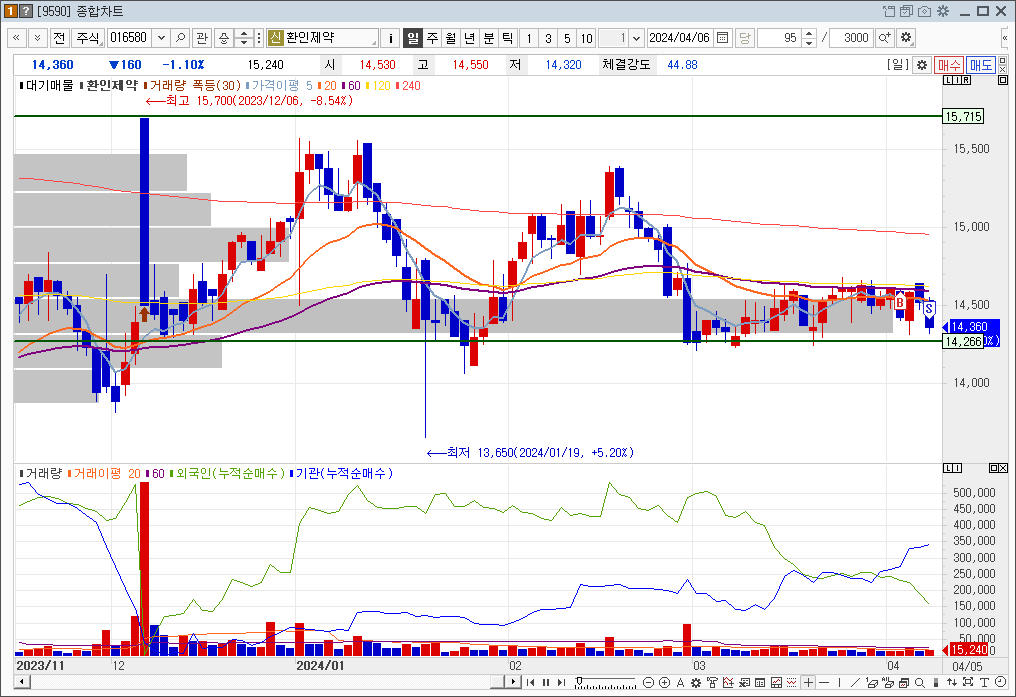Click the 3 interval preset button

coord(548,38)
